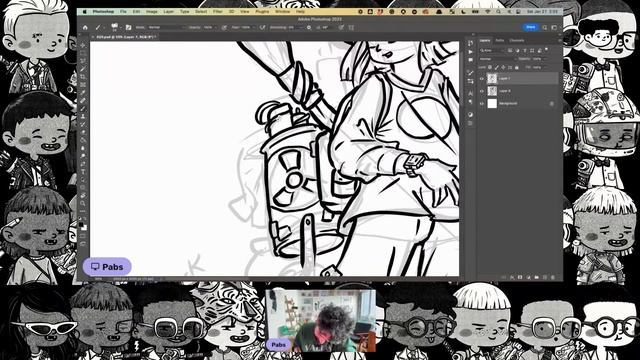The image size is (640, 360).
Task: Enable airbrush-style build-up
Action: (262, 27)
